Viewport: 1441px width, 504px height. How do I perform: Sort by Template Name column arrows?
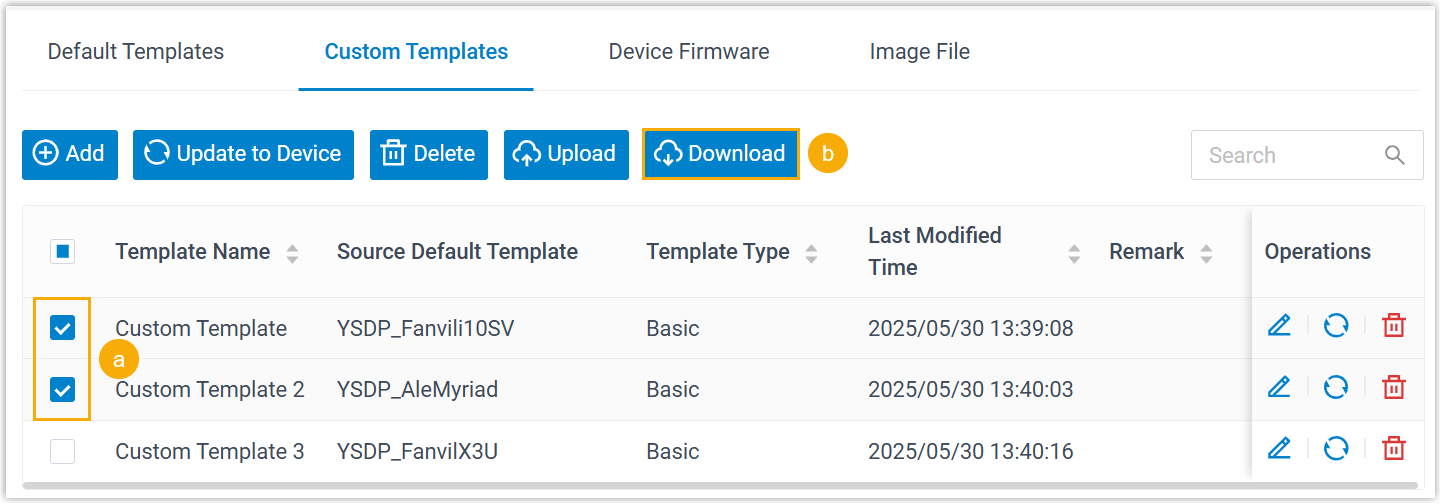[x=292, y=253]
